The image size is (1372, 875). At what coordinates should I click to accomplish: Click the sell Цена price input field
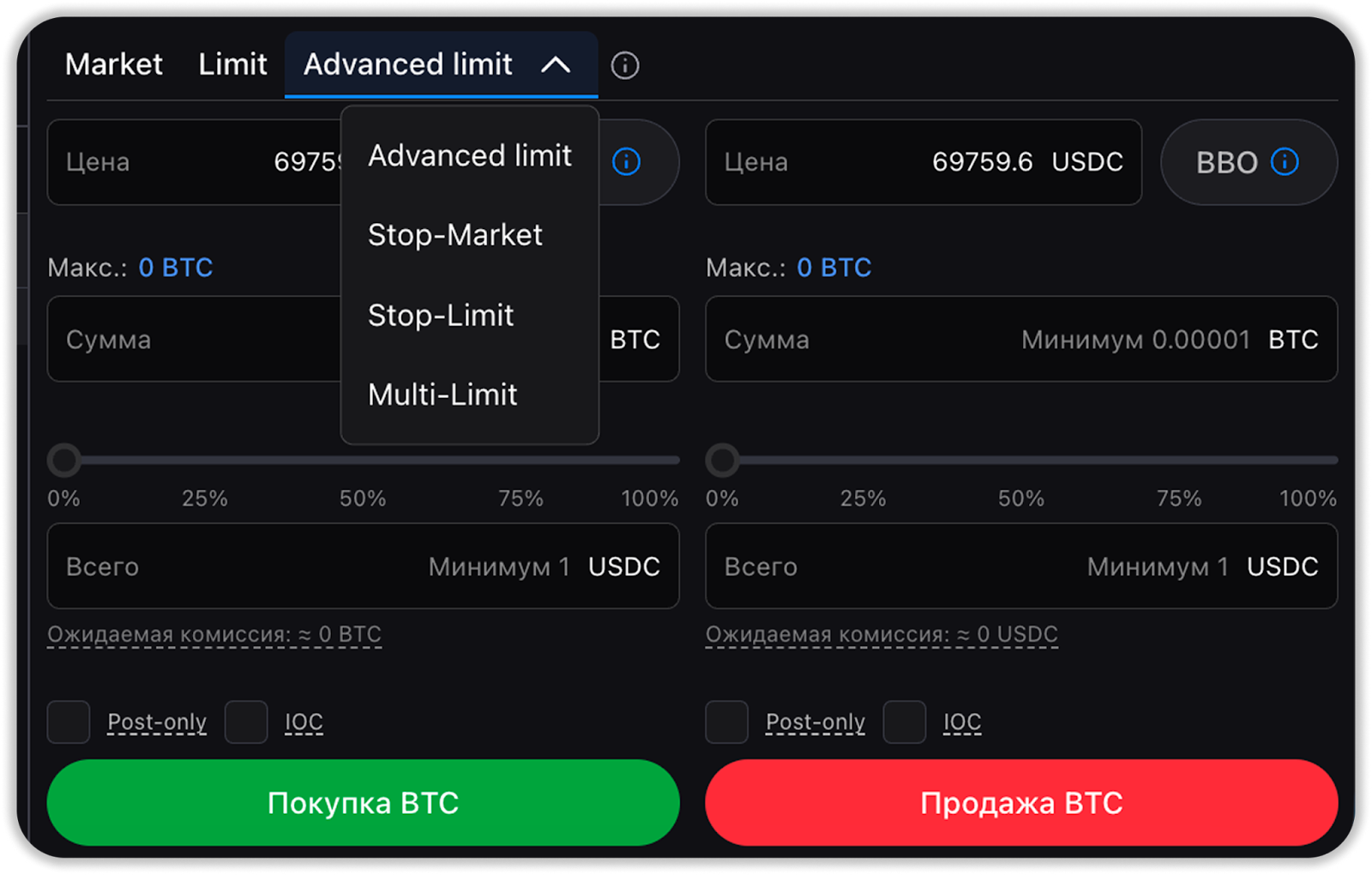[x=923, y=162]
